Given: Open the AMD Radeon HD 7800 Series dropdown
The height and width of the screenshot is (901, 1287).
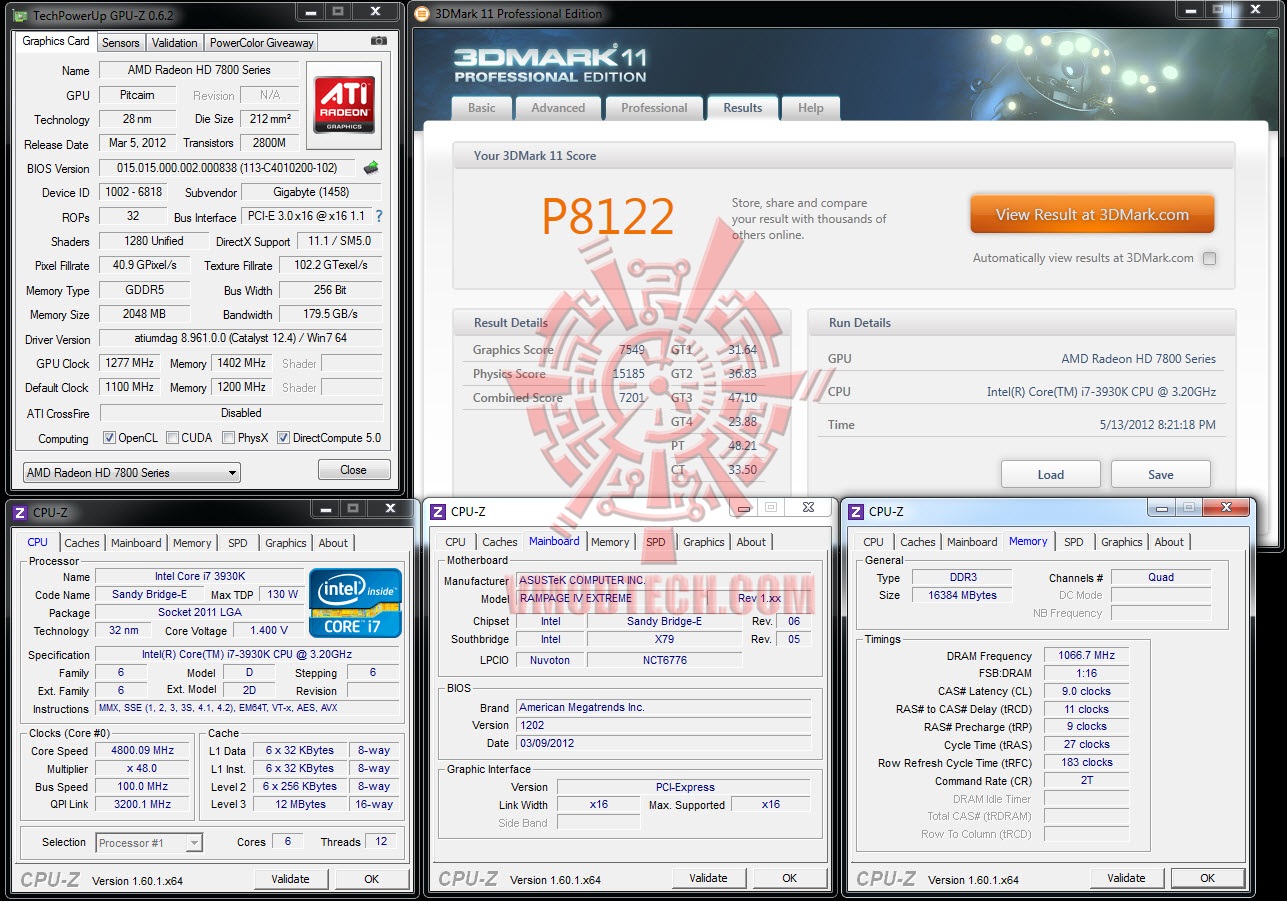Looking at the screenshot, I should [132, 472].
